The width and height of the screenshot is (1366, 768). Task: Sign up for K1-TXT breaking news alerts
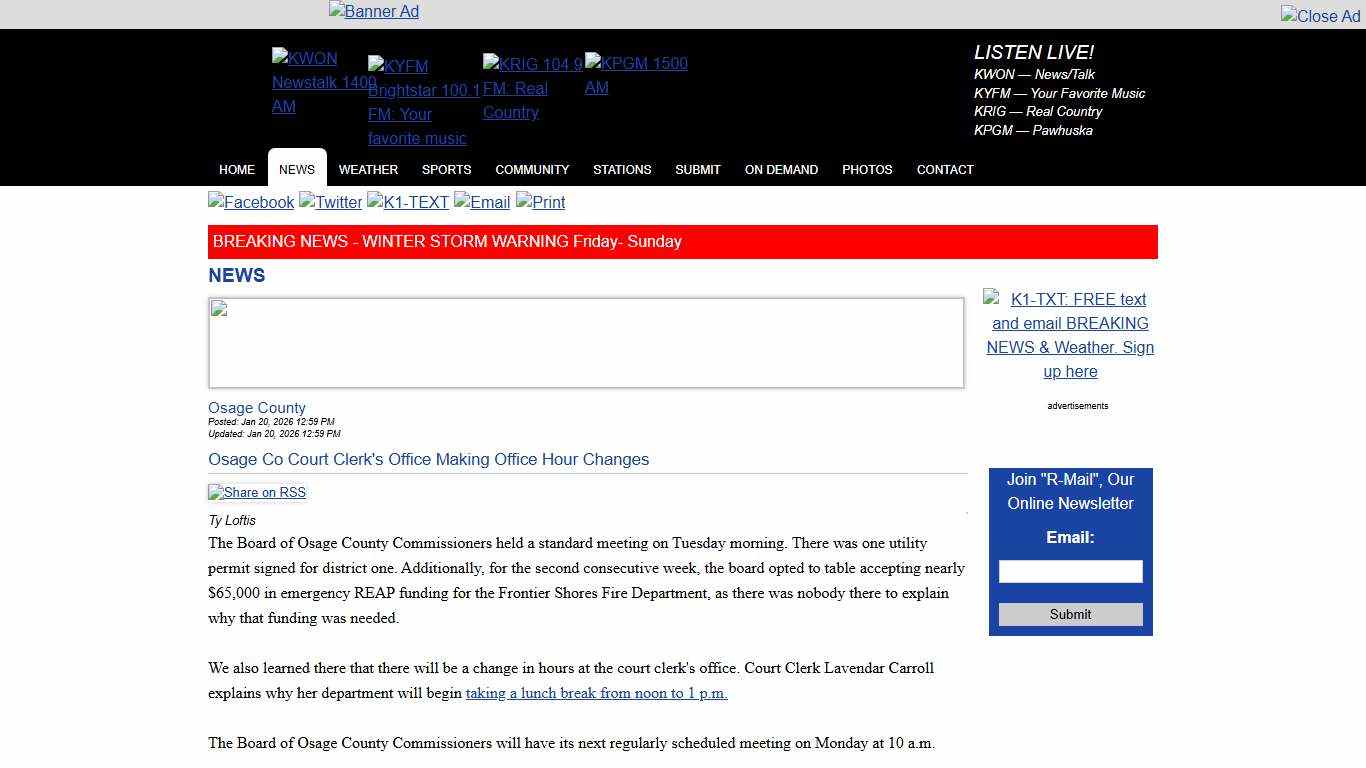coord(1070,335)
